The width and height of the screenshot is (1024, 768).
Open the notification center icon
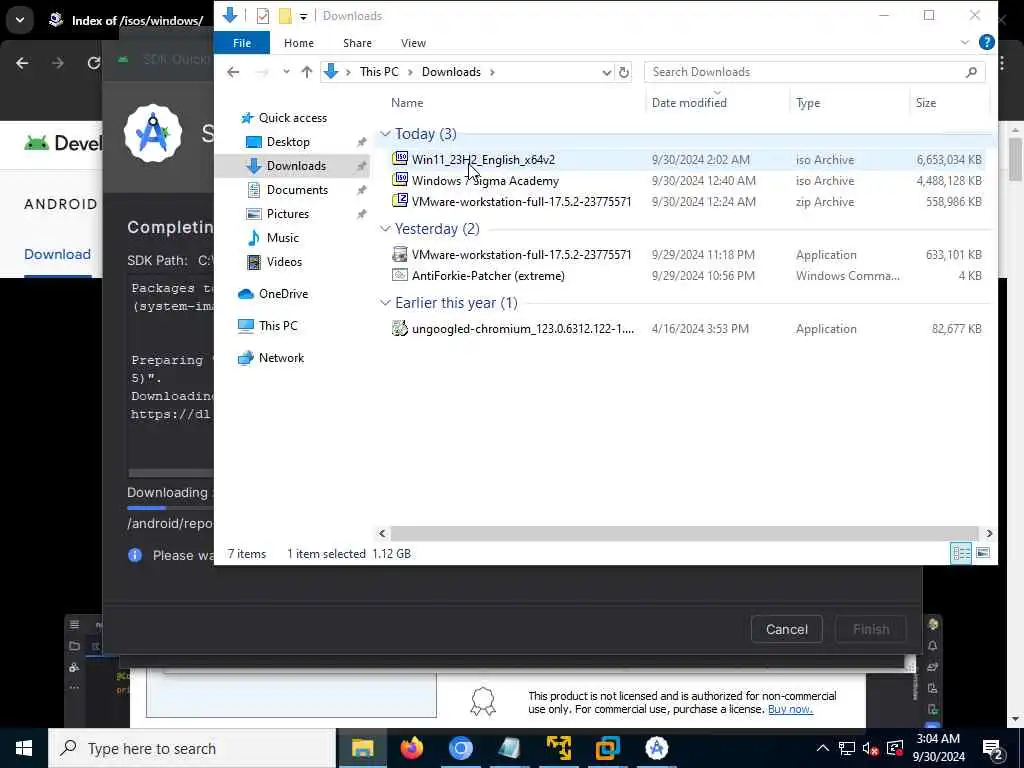993,750
